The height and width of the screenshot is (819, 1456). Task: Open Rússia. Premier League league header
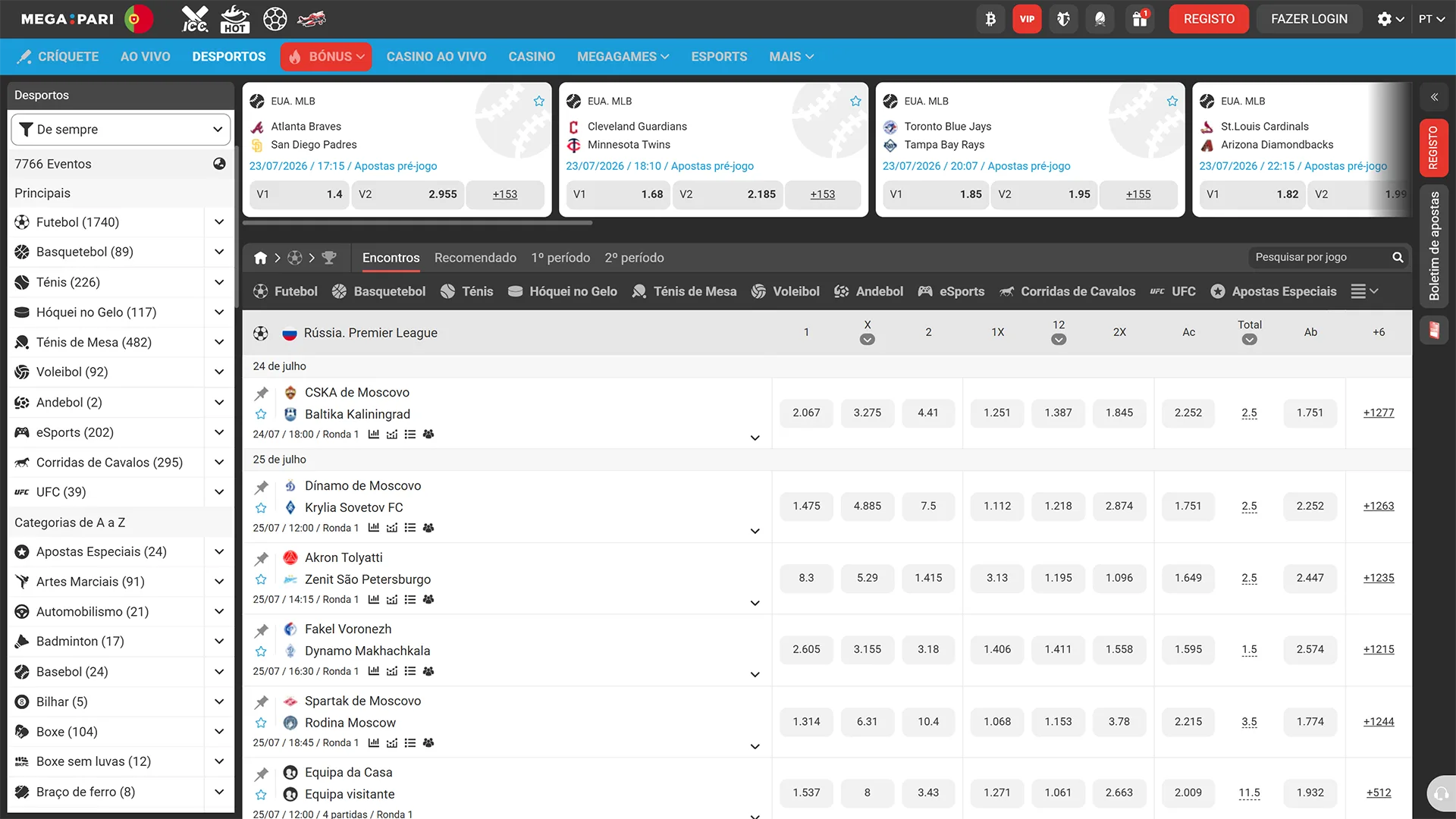tap(370, 332)
